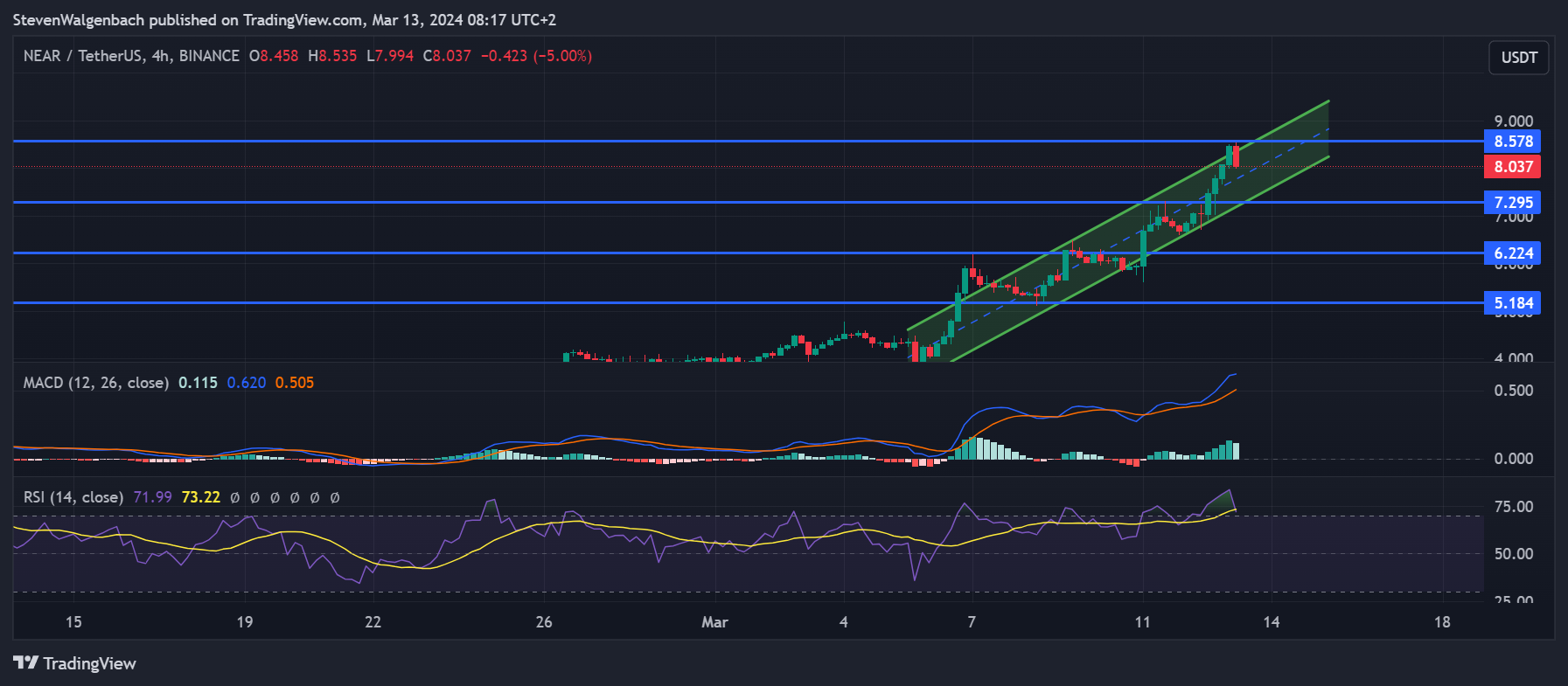Click the 18 date label on time axis

pos(1442,622)
